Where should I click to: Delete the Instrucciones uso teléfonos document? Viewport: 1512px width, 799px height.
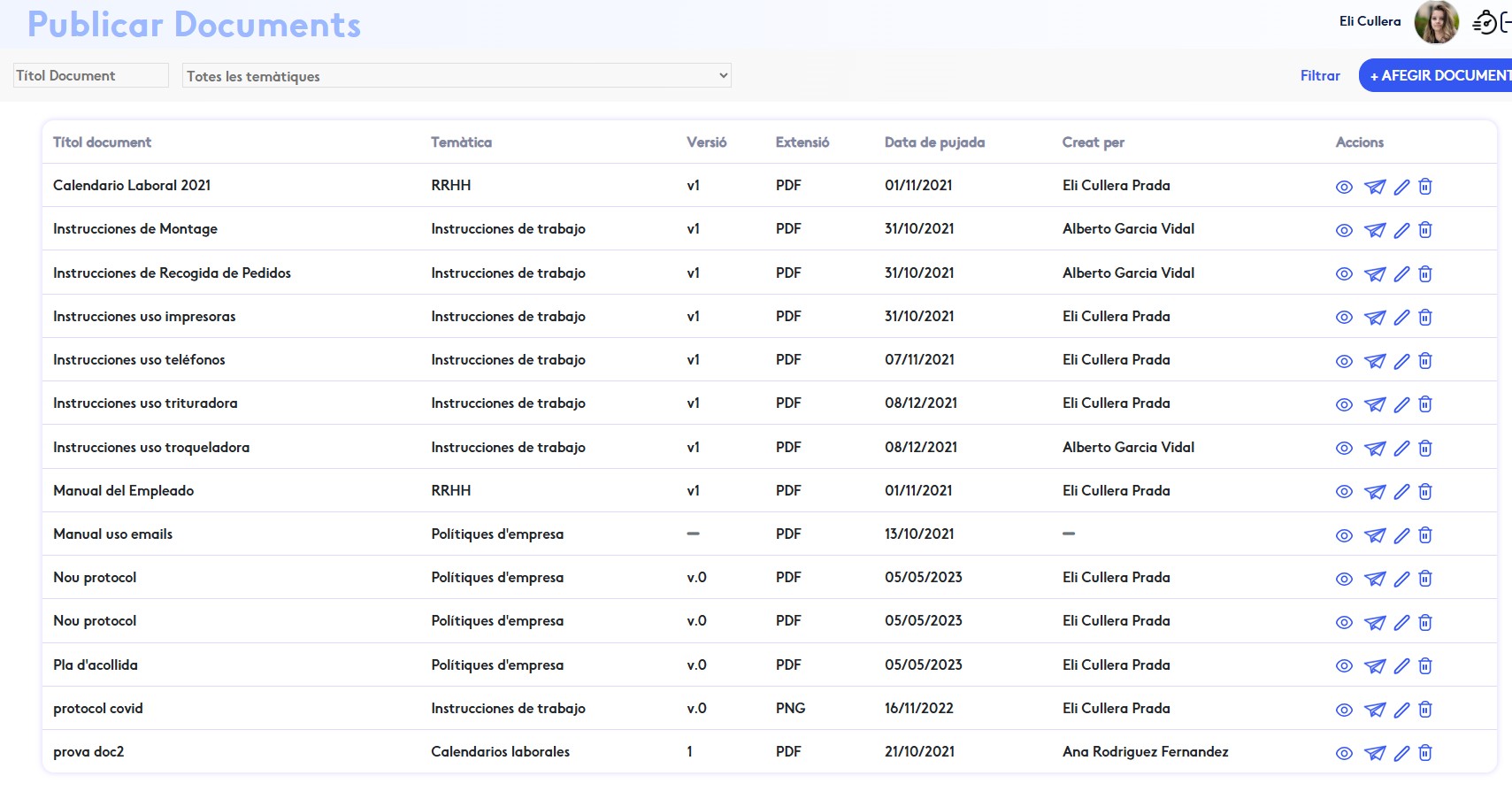pos(1425,361)
